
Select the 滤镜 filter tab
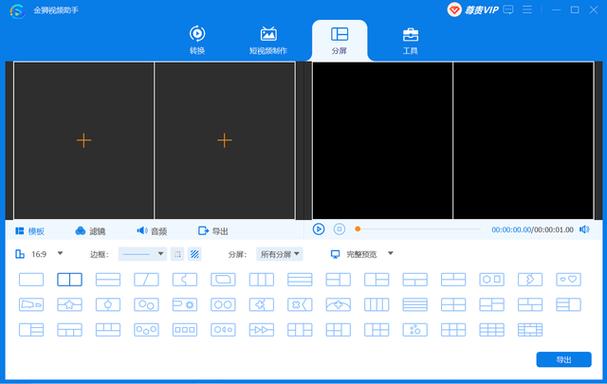pyautogui.click(x=90, y=231)
